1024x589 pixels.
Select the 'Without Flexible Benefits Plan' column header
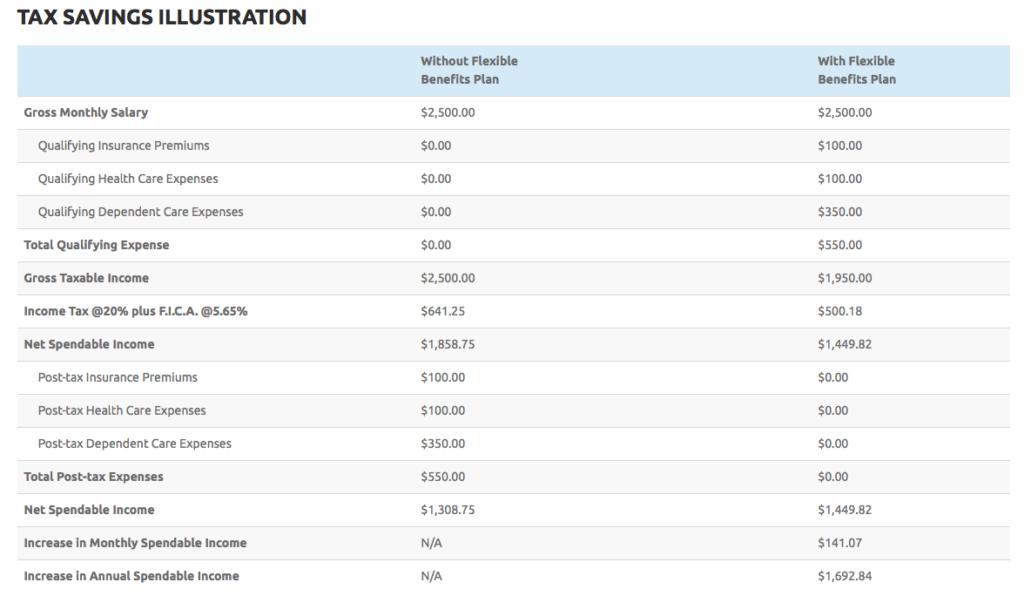pyautogui.click(x=469, y=70)
